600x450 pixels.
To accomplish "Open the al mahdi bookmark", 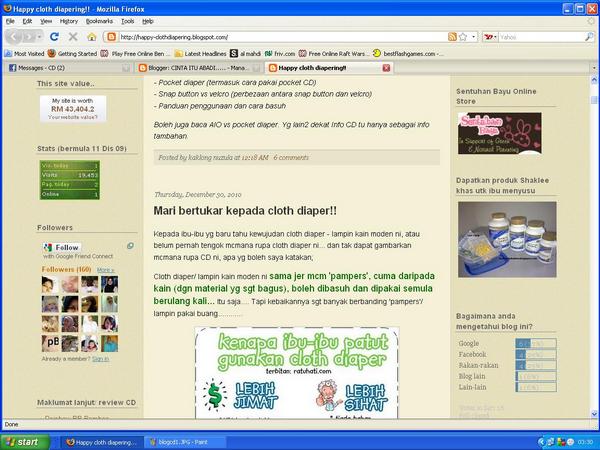I will click(245, 54).
